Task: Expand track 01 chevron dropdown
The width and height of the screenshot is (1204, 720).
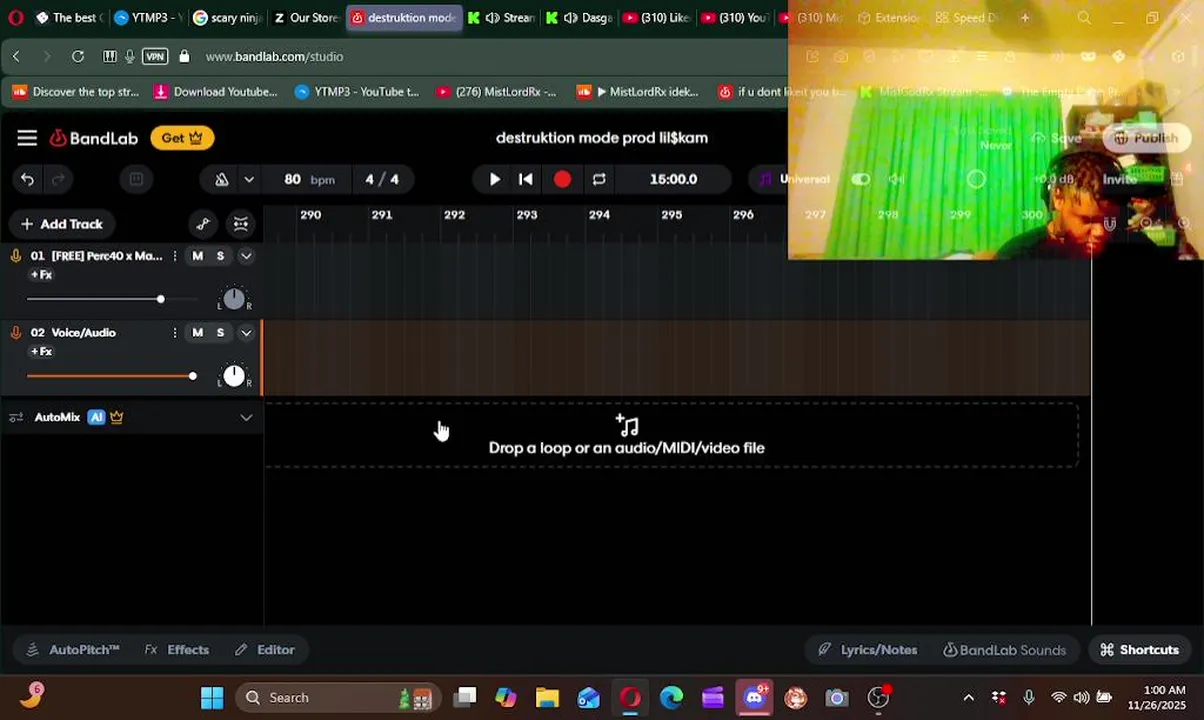Action: 246,256
